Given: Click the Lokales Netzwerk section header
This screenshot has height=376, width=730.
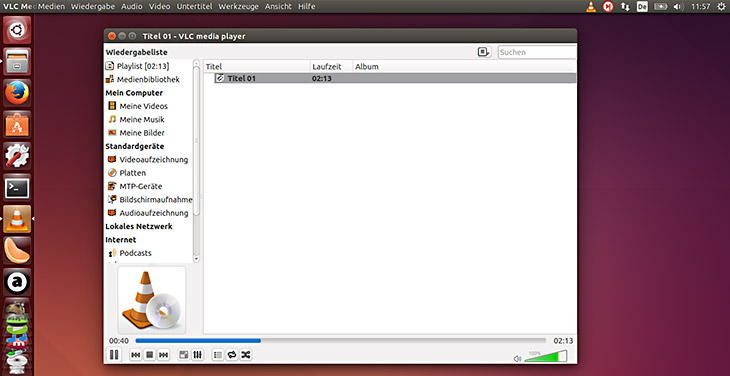Looking at the screenshot, I should (x=139, y=226).
